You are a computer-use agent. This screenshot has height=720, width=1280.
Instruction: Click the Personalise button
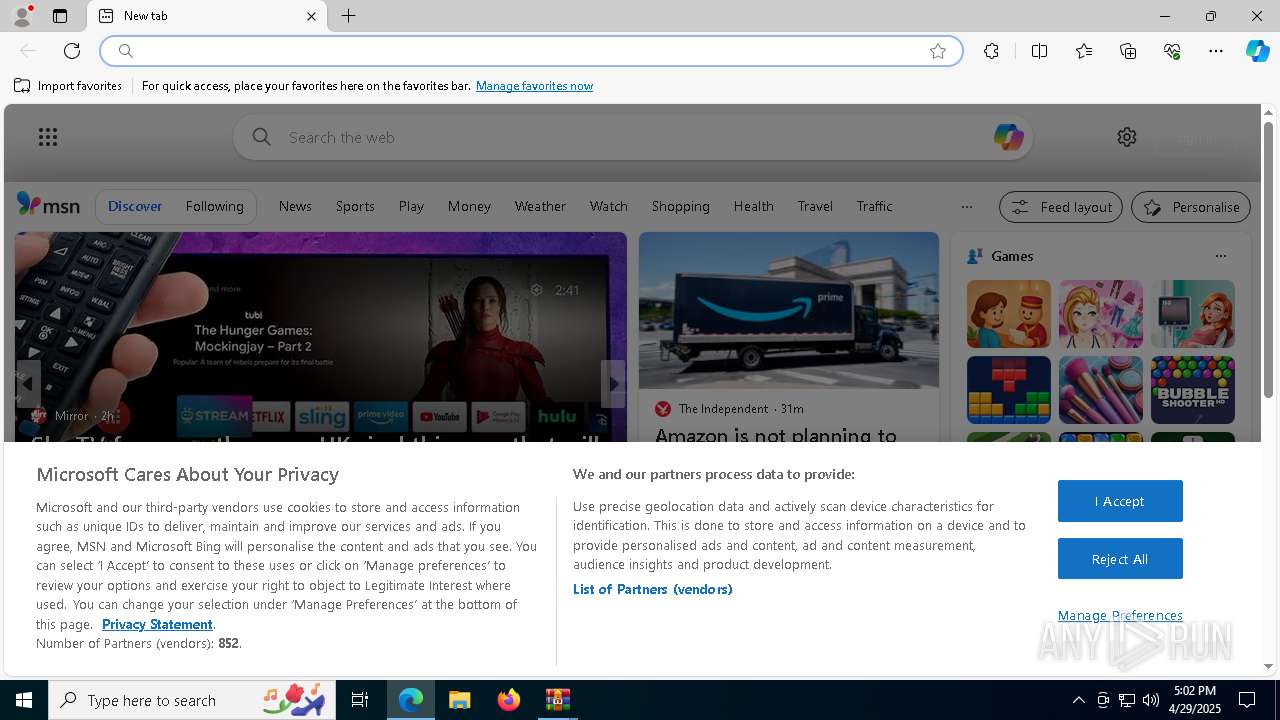click(x=1191, y=207)
